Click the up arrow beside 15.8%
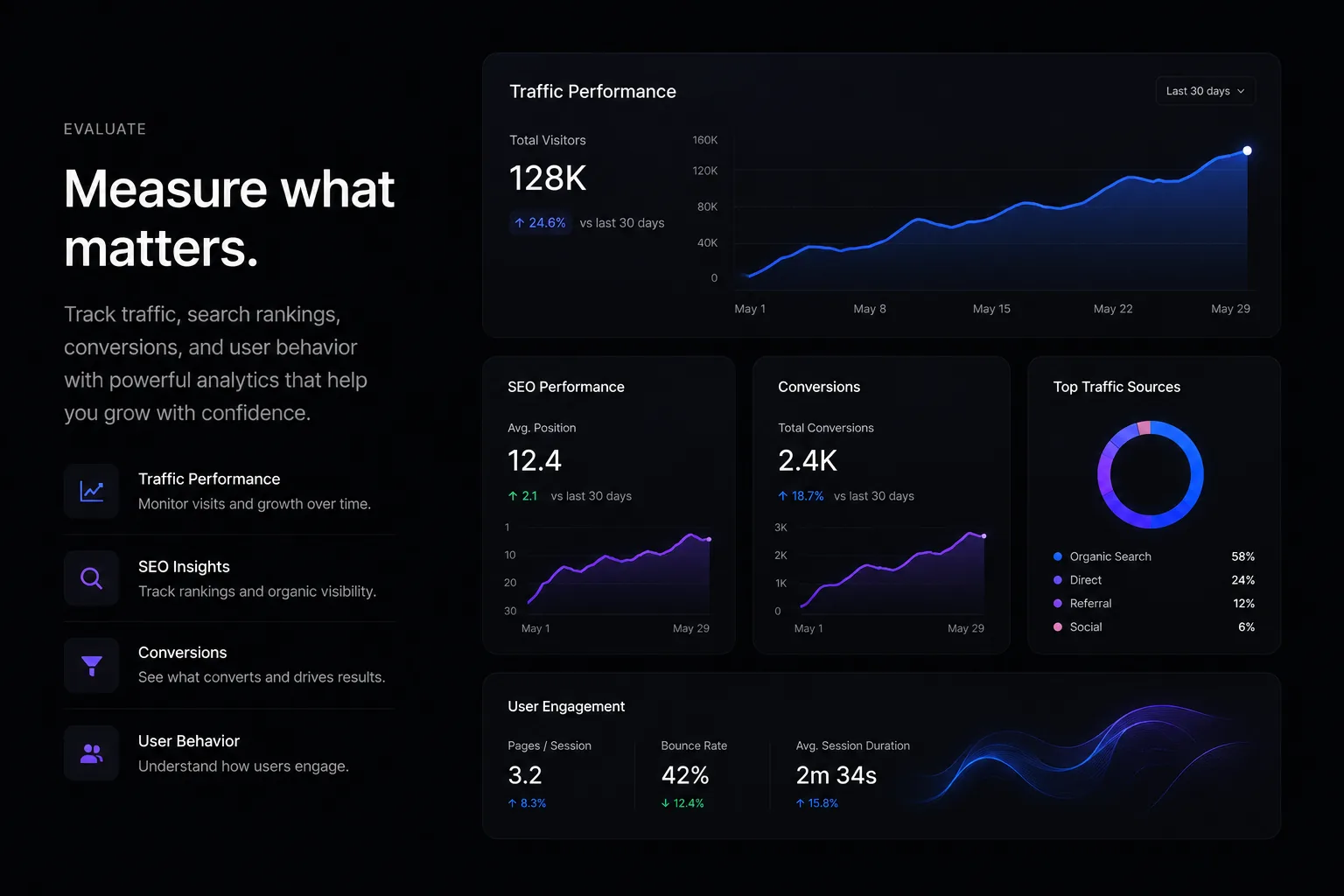Image resolution: width=1344 pixels, height=896 pixels. pyautogui.click(x=800, y=803)
